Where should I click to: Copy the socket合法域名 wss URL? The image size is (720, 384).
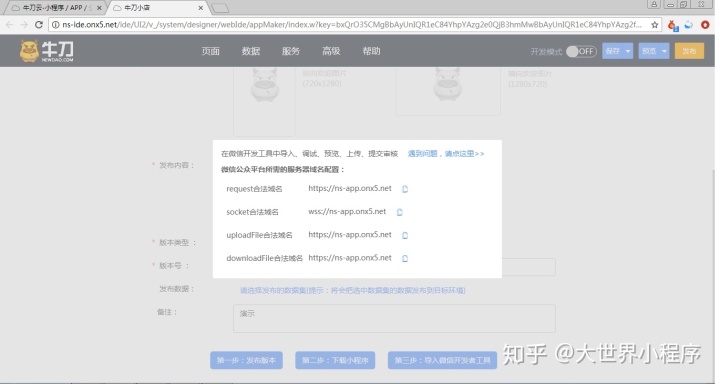pos(399,212)
